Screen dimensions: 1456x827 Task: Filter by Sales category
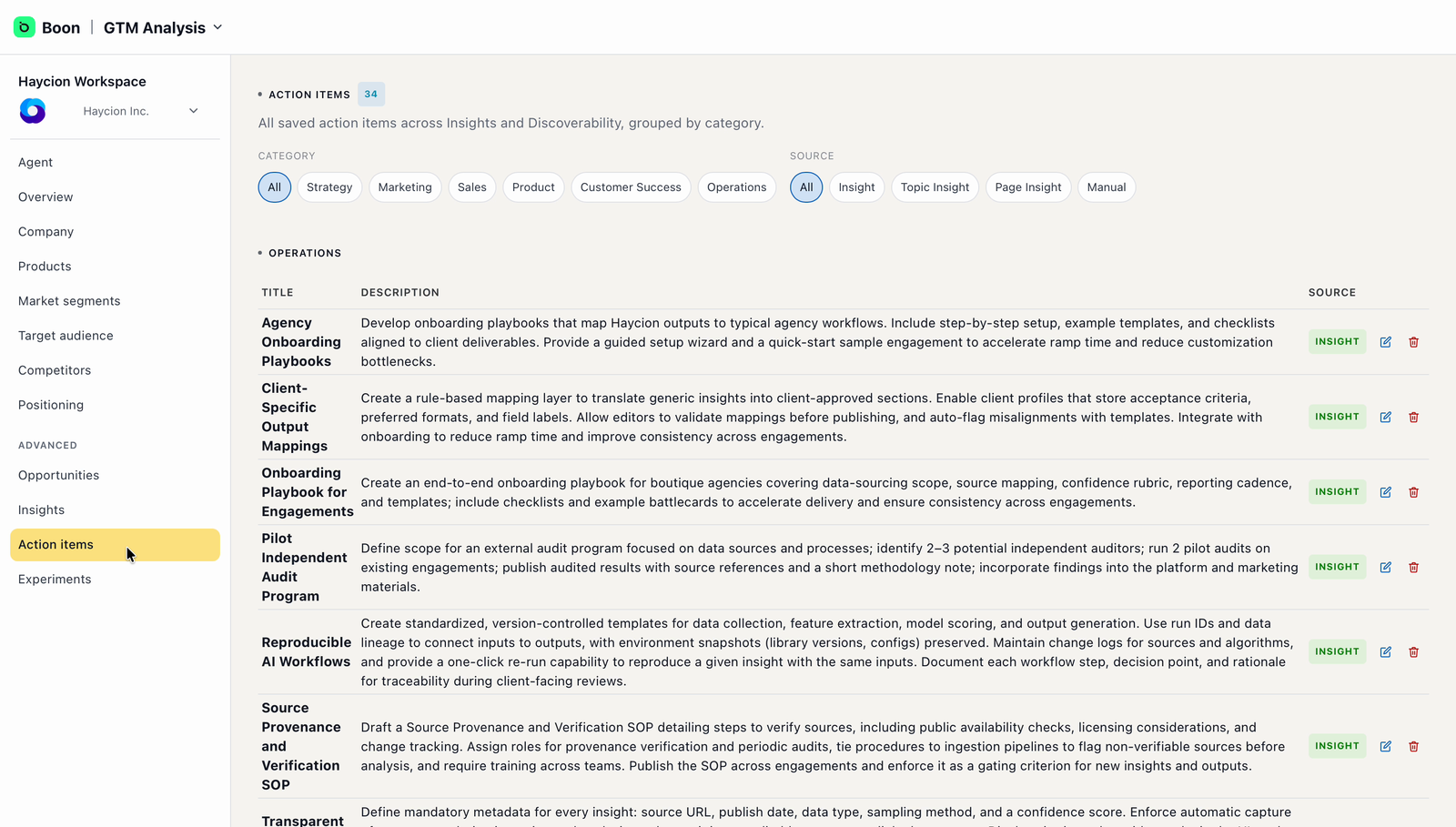[471, 187]
